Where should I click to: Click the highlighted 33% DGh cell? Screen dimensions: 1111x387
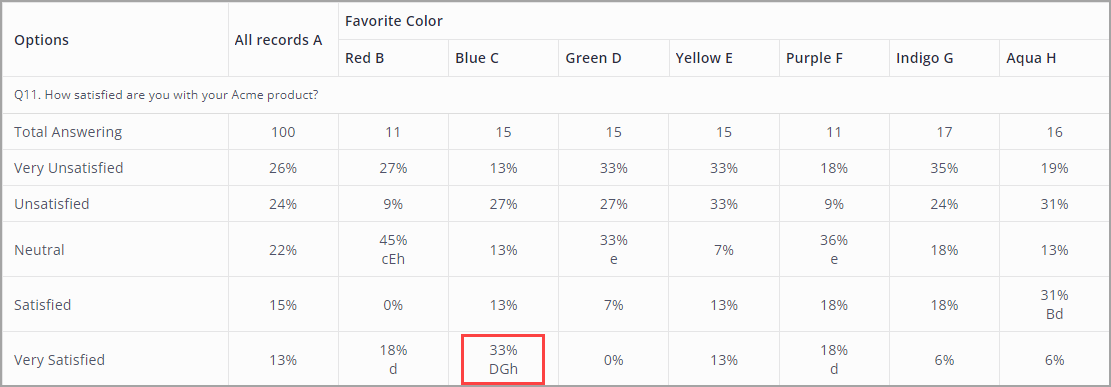pos(503,360)
